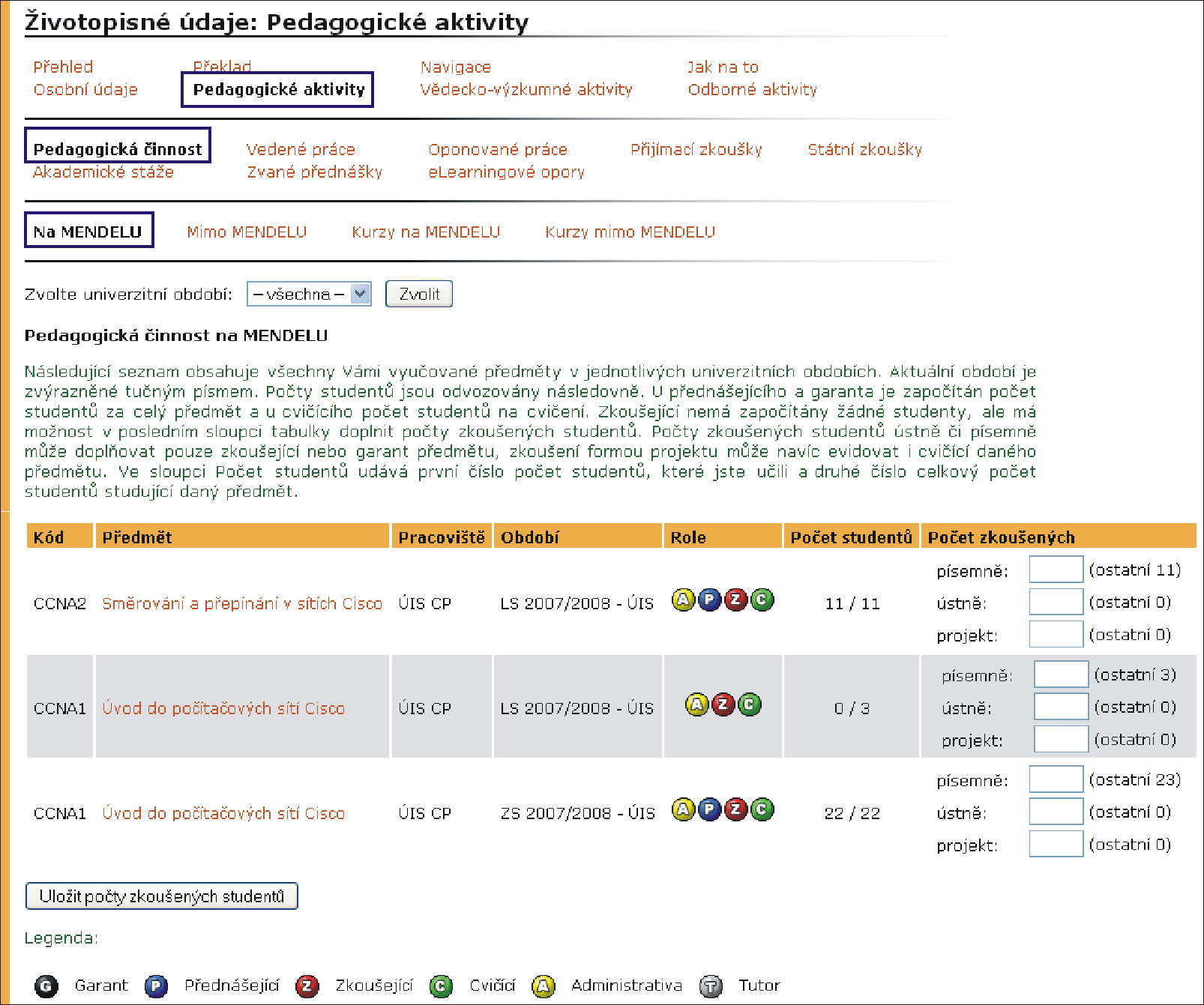Image resolution: width=1204 pixels, height=1005 pixels.
Task: Click Cvičící role icon in CCNA2 row
Action: (x=762, y=600)
